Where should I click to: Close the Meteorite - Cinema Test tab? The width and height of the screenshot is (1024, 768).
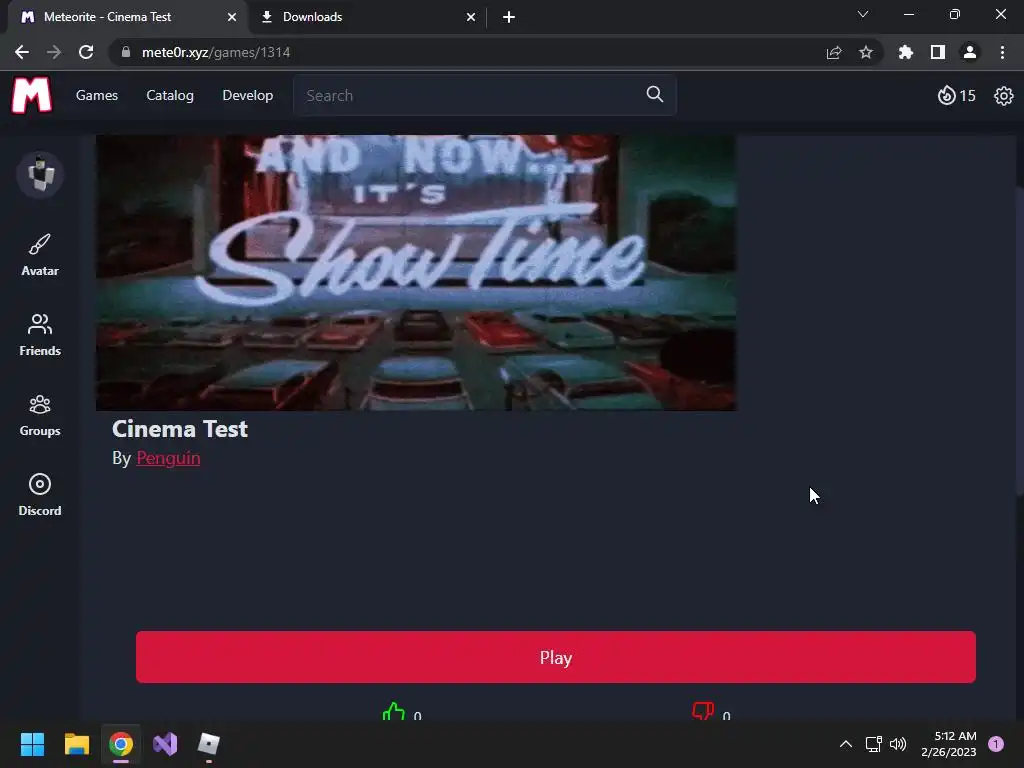231,17
